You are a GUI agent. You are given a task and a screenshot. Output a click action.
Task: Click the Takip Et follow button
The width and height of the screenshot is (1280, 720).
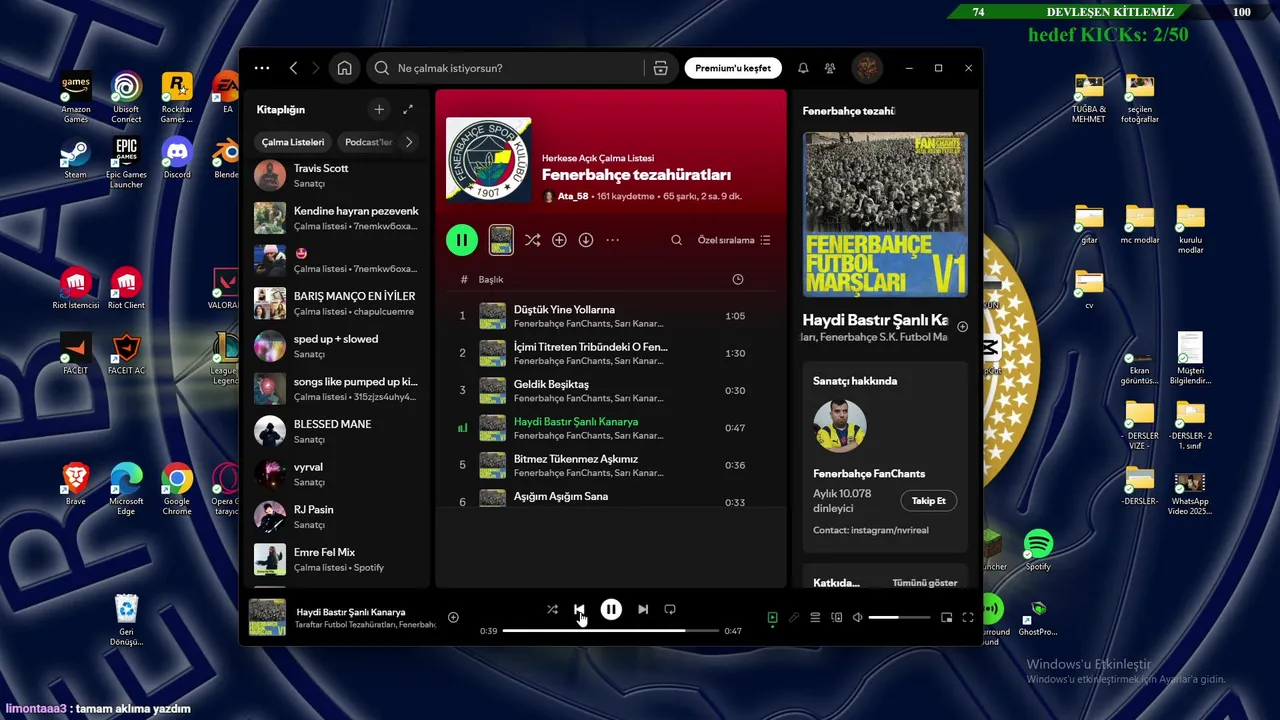[928, 501]
